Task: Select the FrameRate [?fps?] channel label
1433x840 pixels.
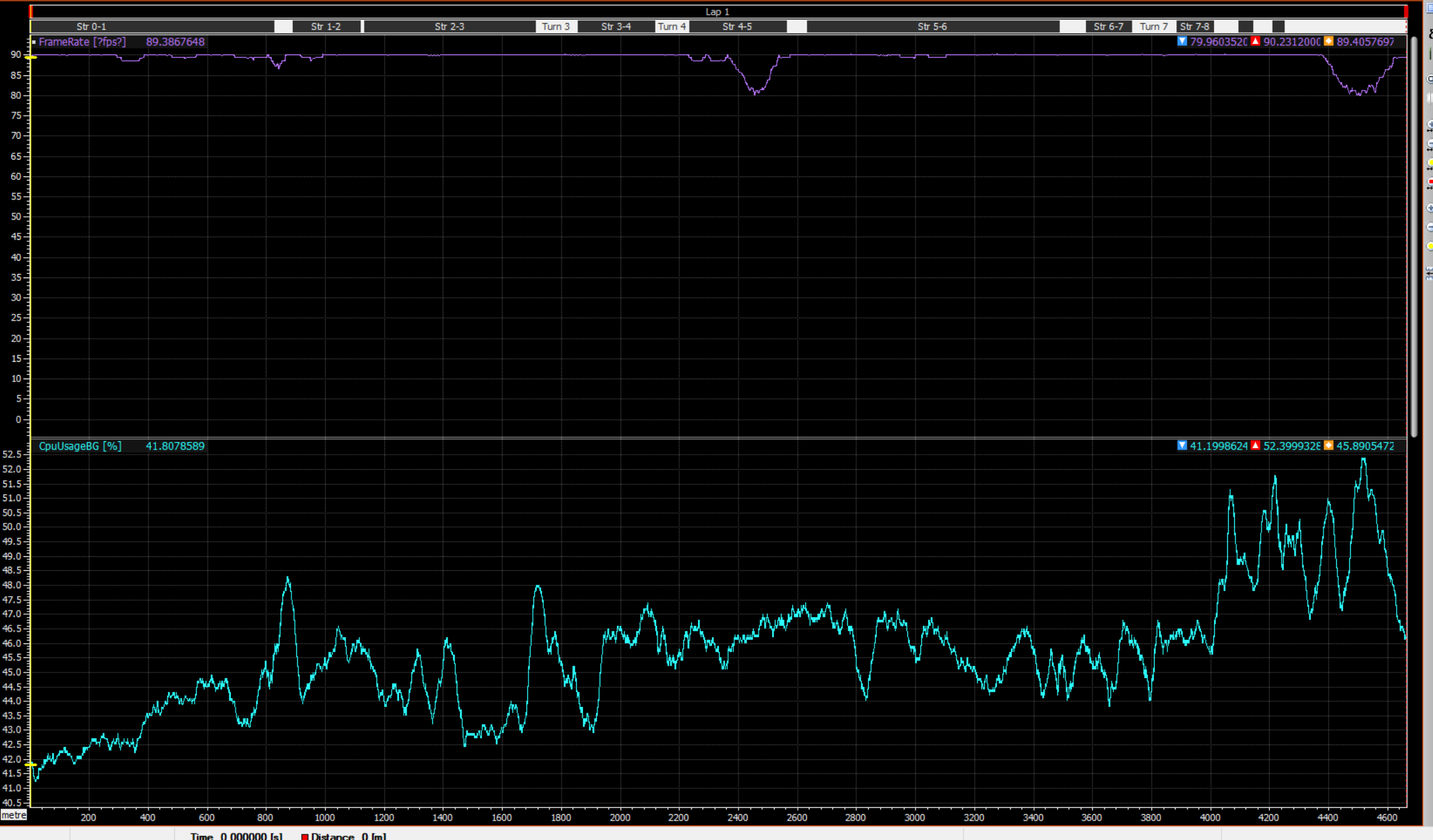Action: pyautogui.click(x=82, y=42)
